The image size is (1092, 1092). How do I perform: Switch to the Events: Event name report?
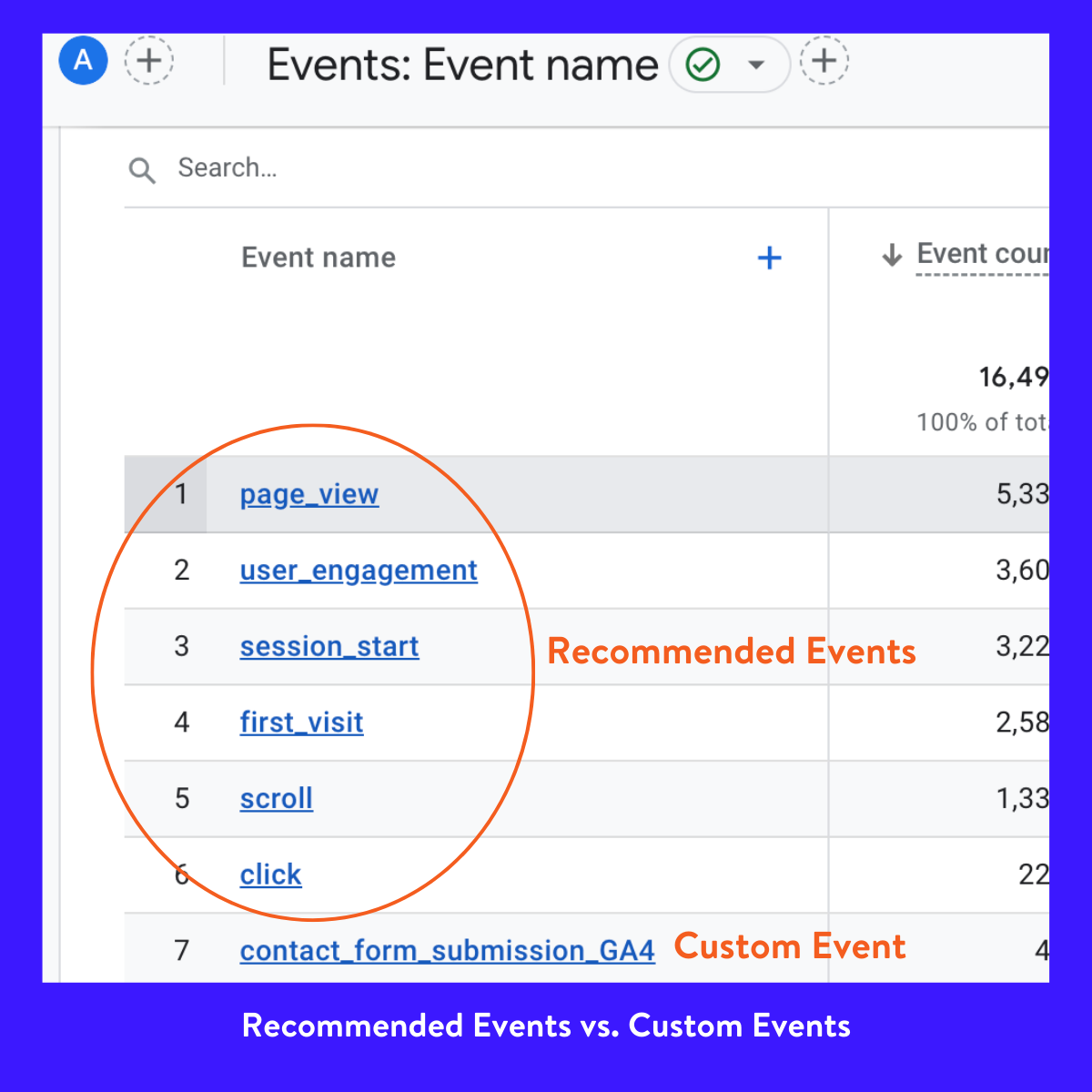pos(462,65)
